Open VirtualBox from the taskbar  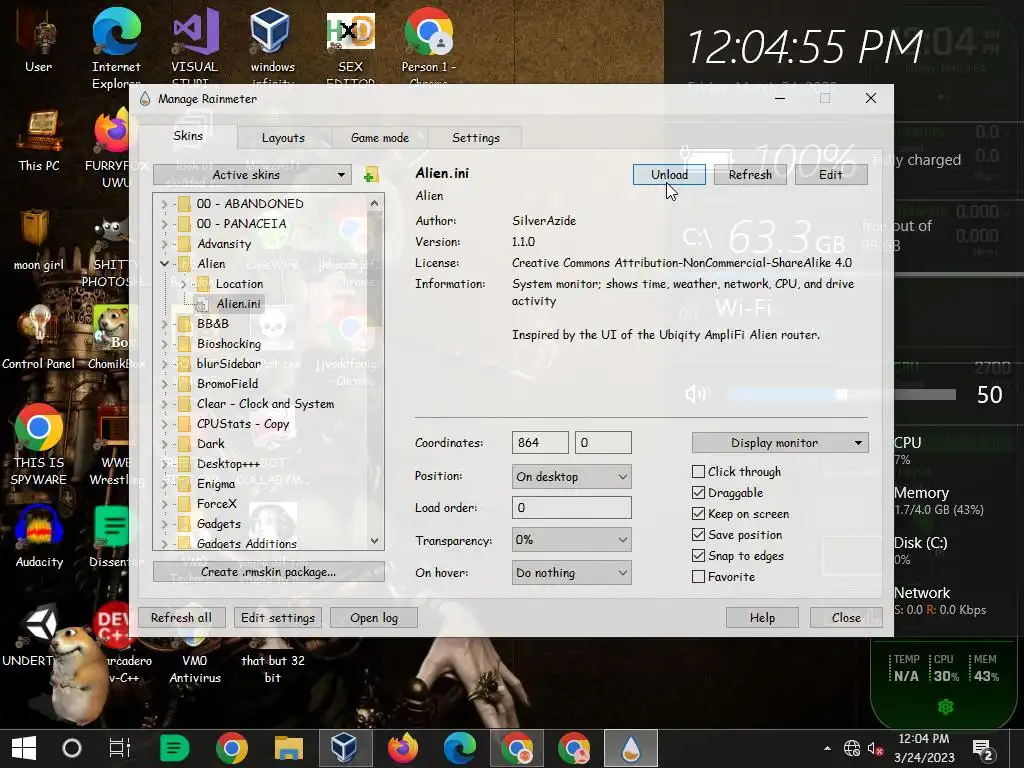pyautogui.click(x=344, y=748)
